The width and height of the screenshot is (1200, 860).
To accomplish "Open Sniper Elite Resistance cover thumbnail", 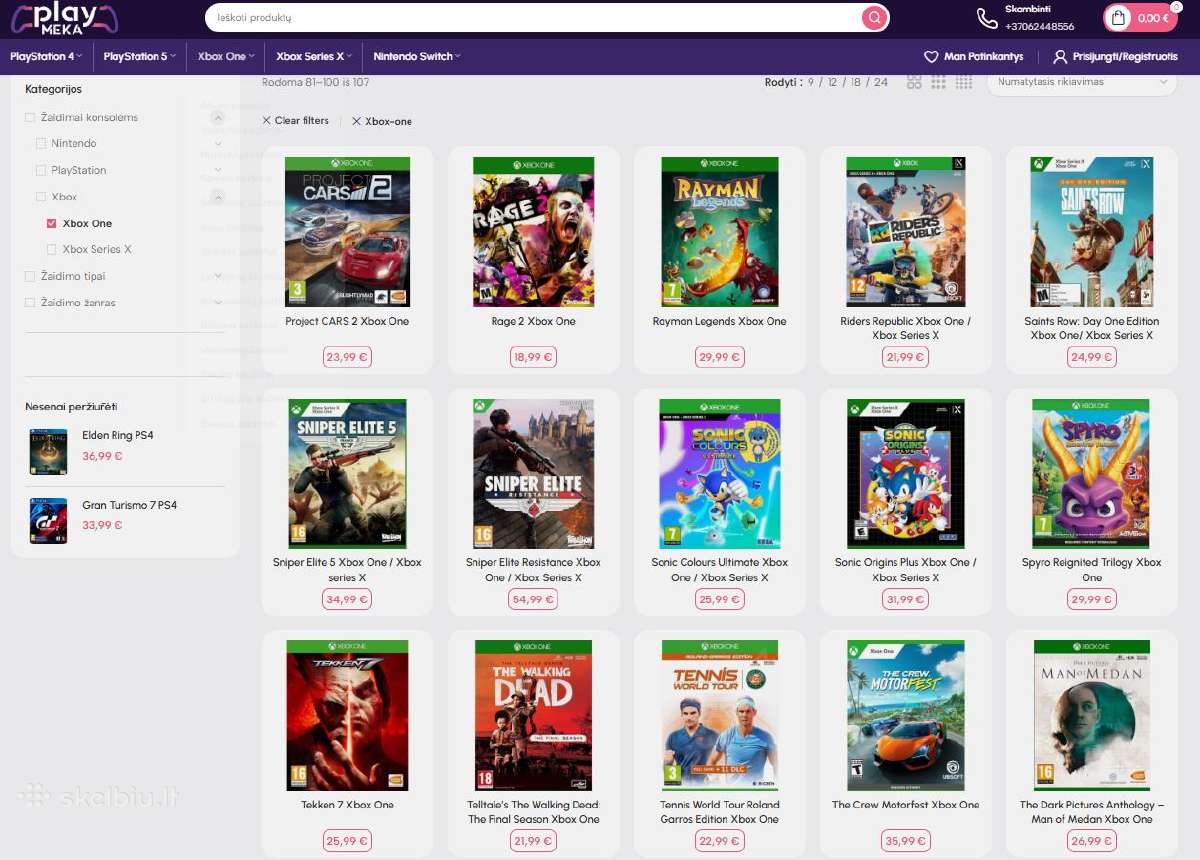I will click(533, 474).
